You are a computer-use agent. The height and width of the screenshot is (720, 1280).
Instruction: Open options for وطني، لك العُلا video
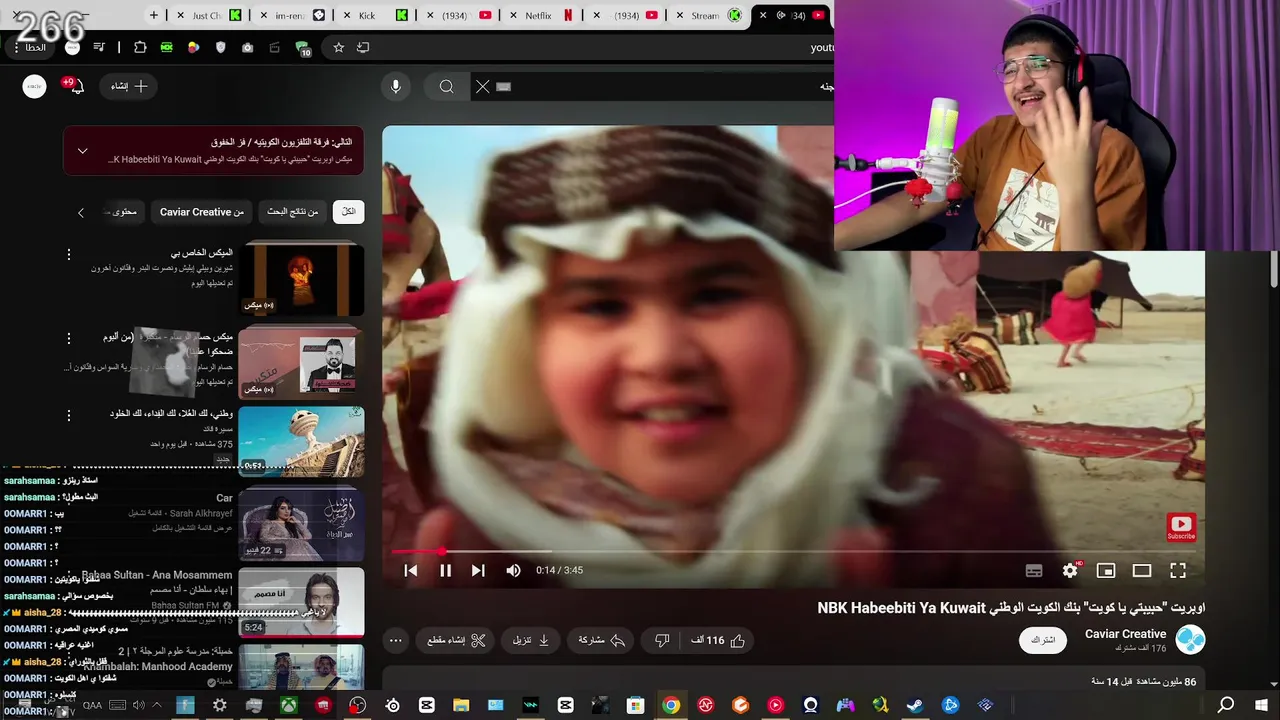(x=68, y=415)
